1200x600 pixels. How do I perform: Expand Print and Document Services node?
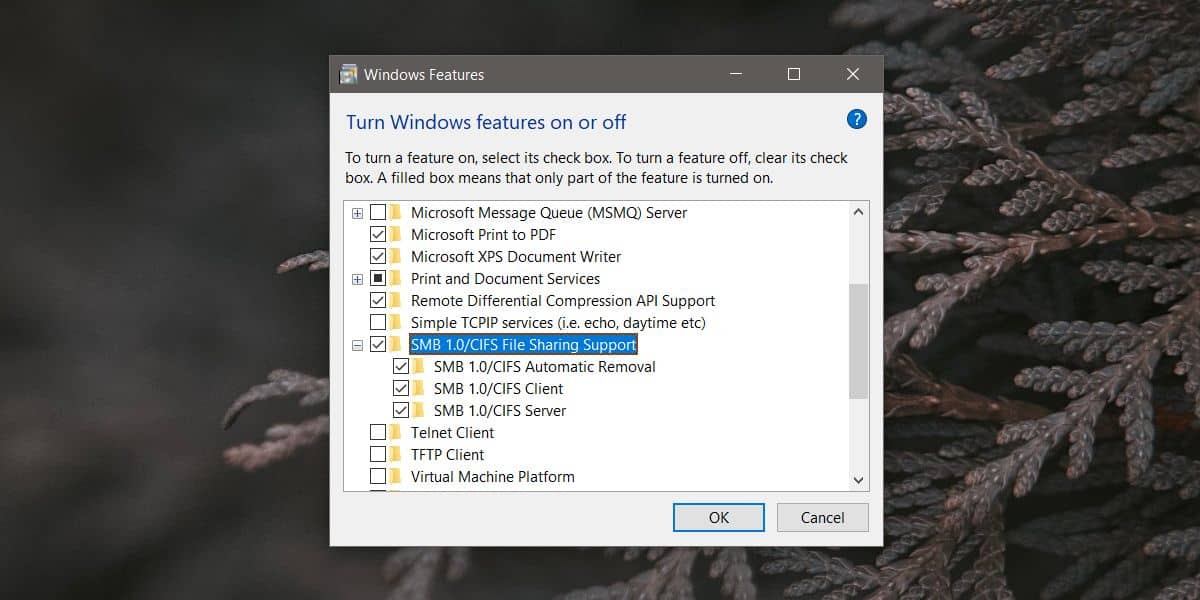358,279
